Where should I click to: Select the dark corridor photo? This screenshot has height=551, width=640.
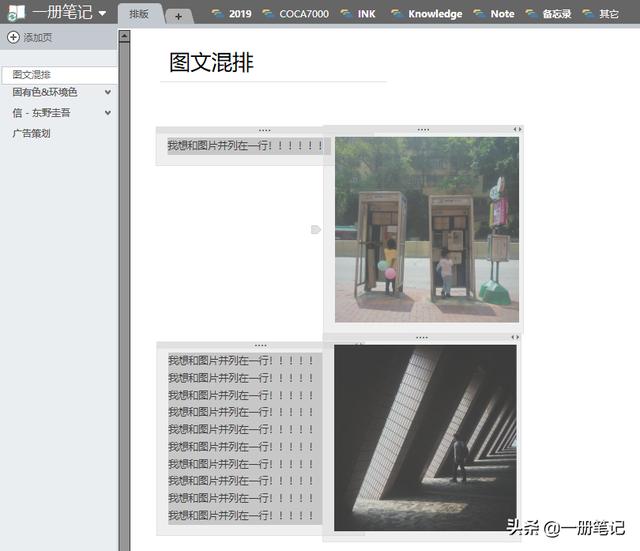[425, 438]
